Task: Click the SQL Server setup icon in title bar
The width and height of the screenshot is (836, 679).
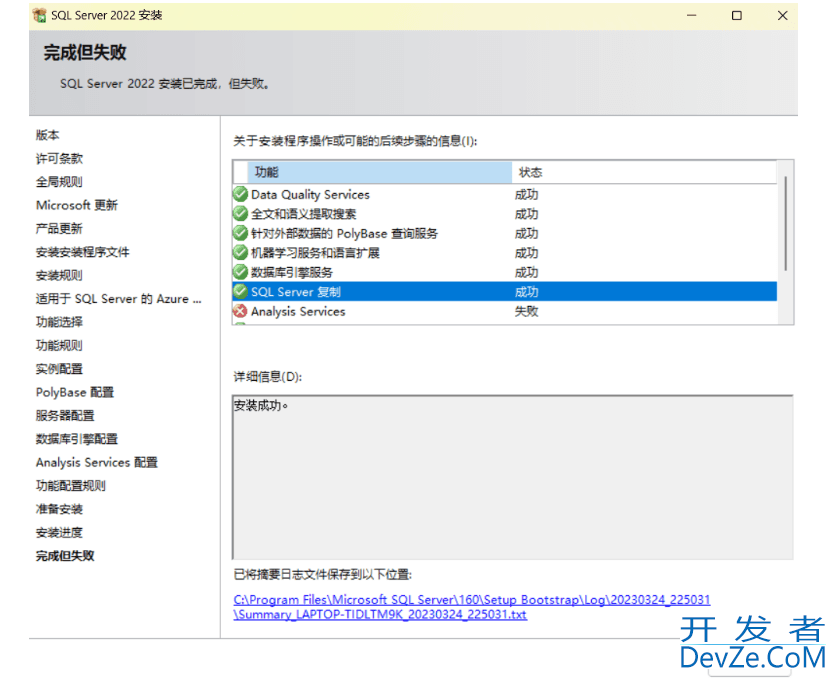Action: pyautogui.click(x=39, y=15)
